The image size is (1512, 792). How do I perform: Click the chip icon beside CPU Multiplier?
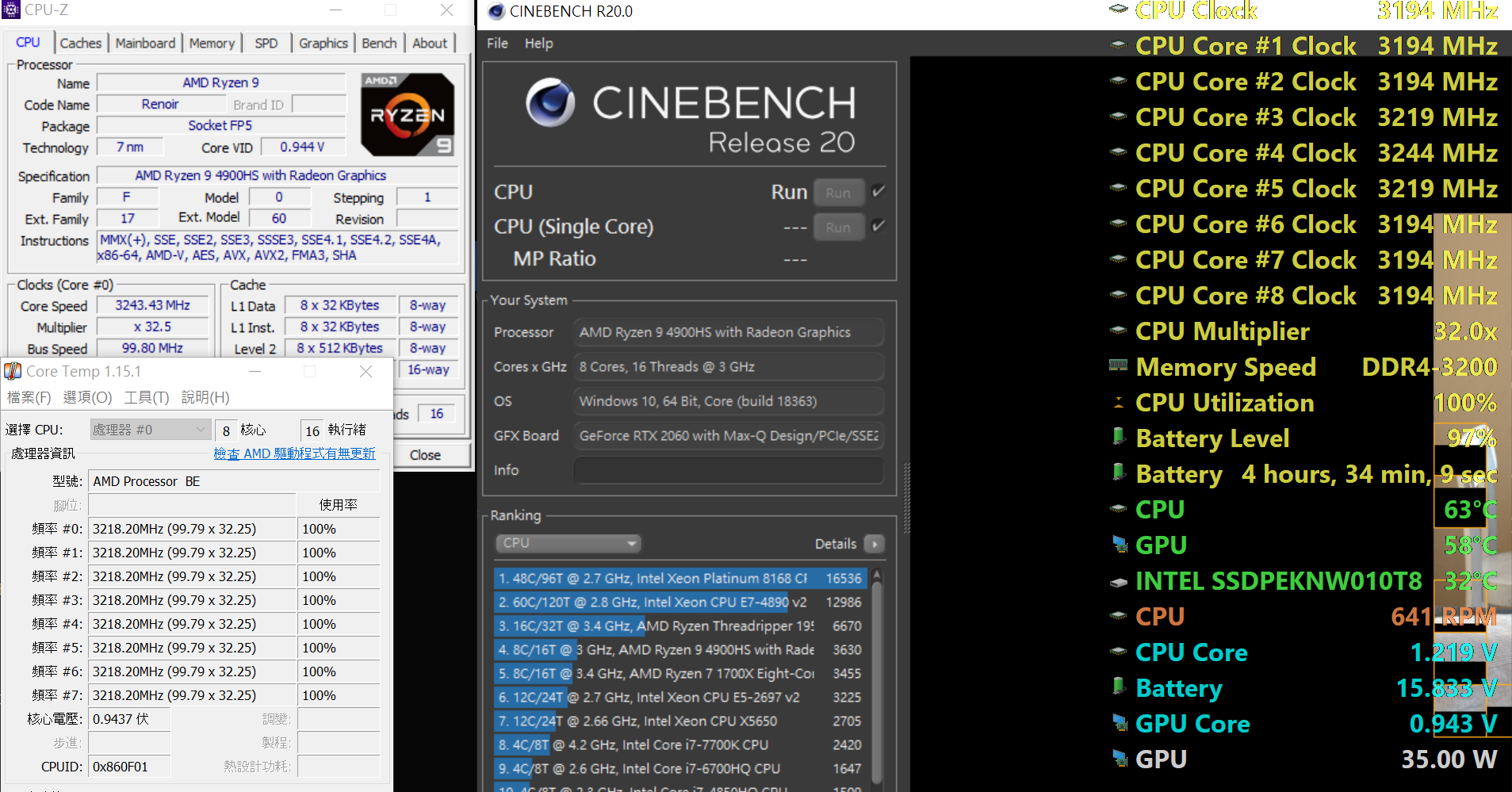point(1118,331)
